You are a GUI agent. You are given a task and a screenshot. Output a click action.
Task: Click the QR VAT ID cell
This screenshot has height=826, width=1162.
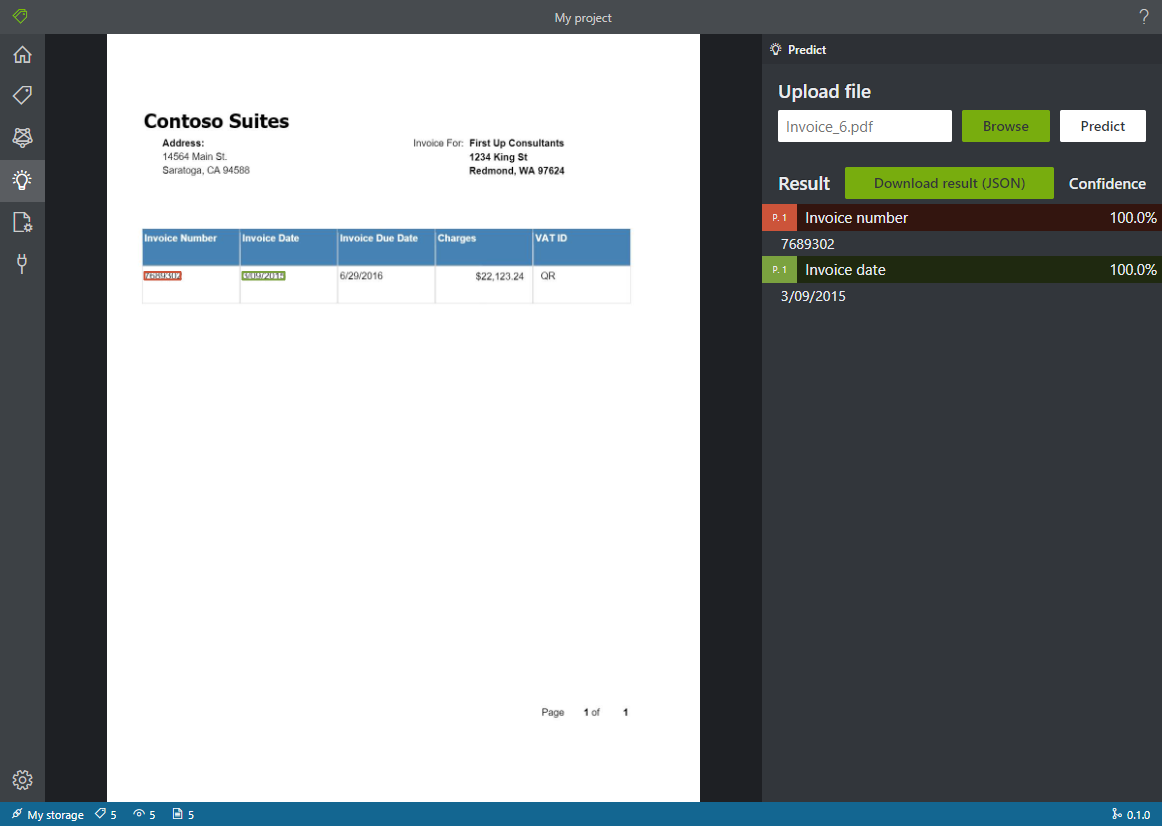coord(548,276)
